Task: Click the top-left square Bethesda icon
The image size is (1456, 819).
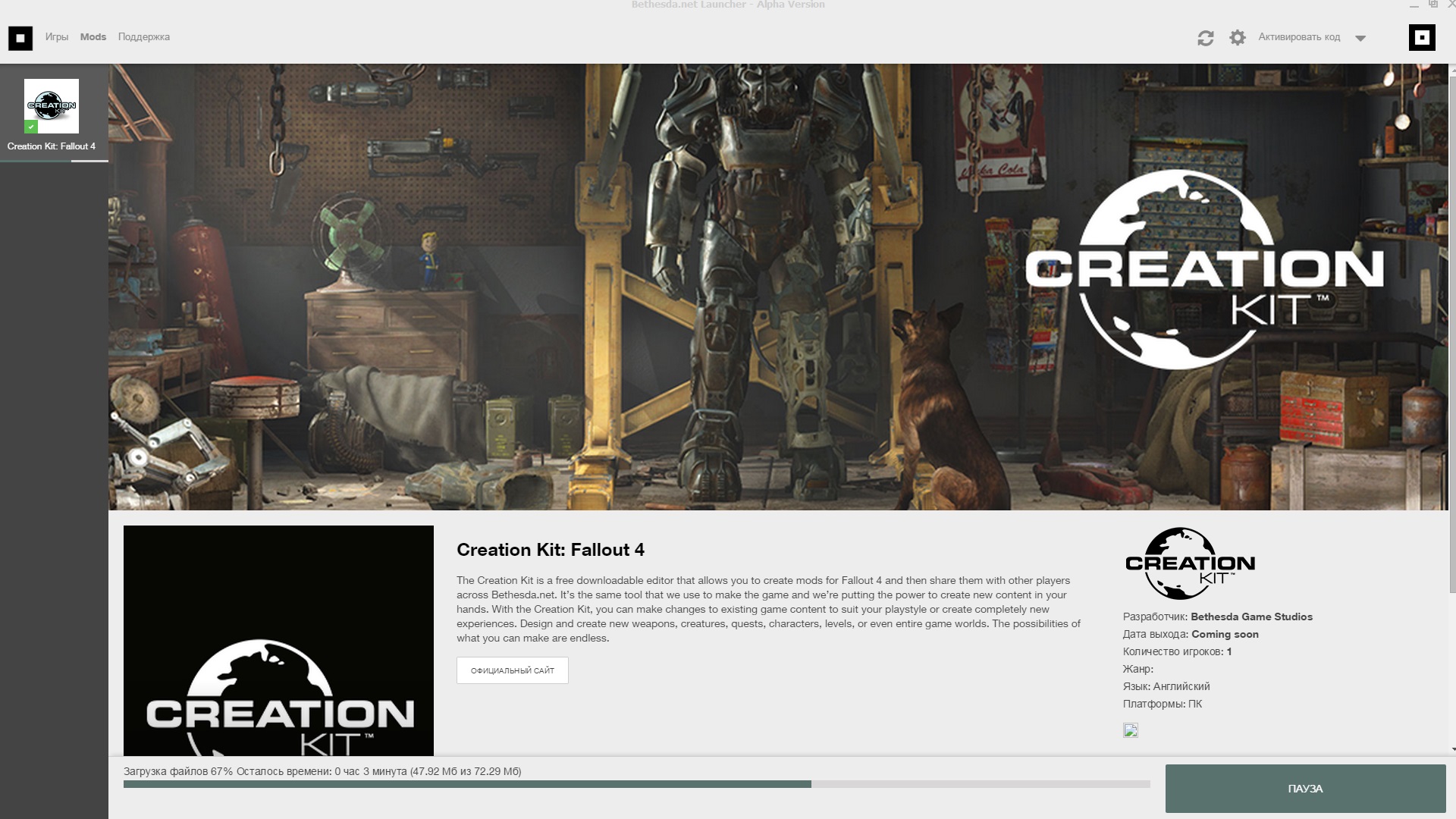Action: click(x=20, y=37)
